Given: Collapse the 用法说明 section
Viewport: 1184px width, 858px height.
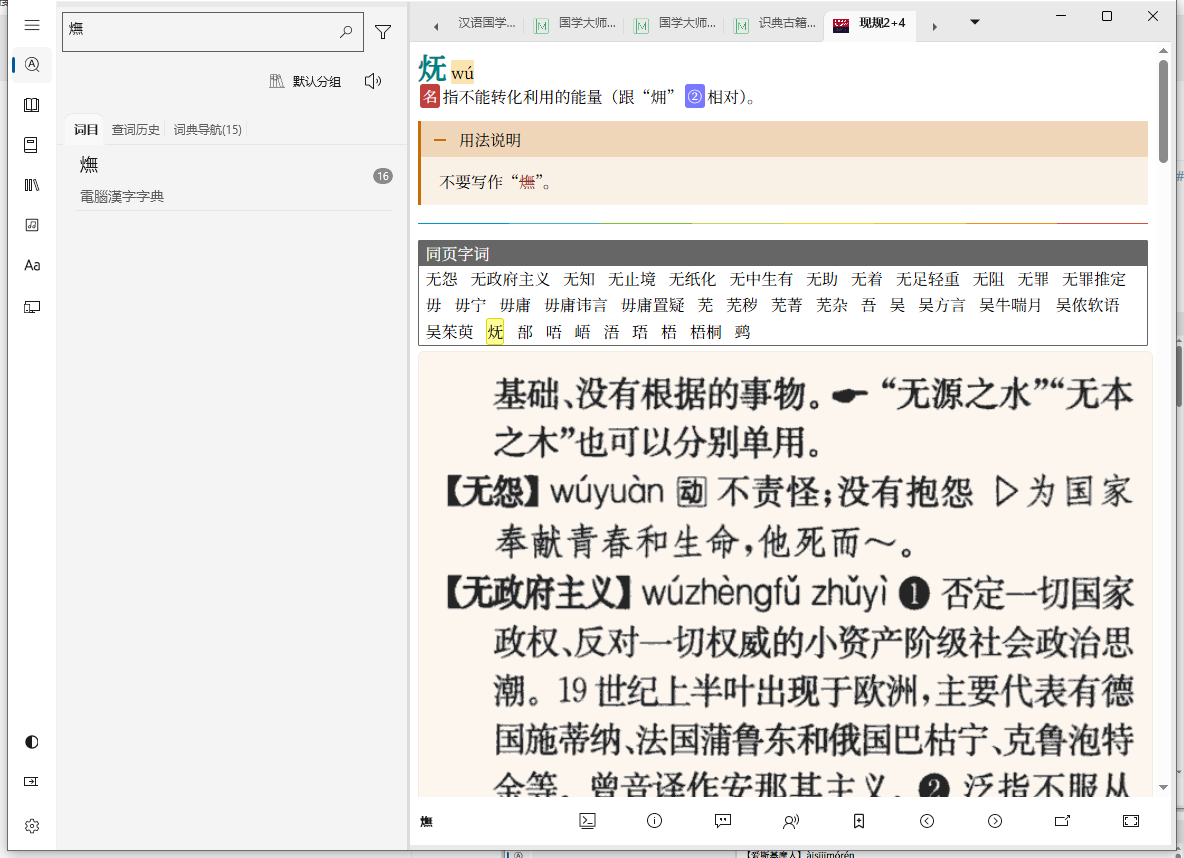Looking at the screenshot, I should coord(440,141).
